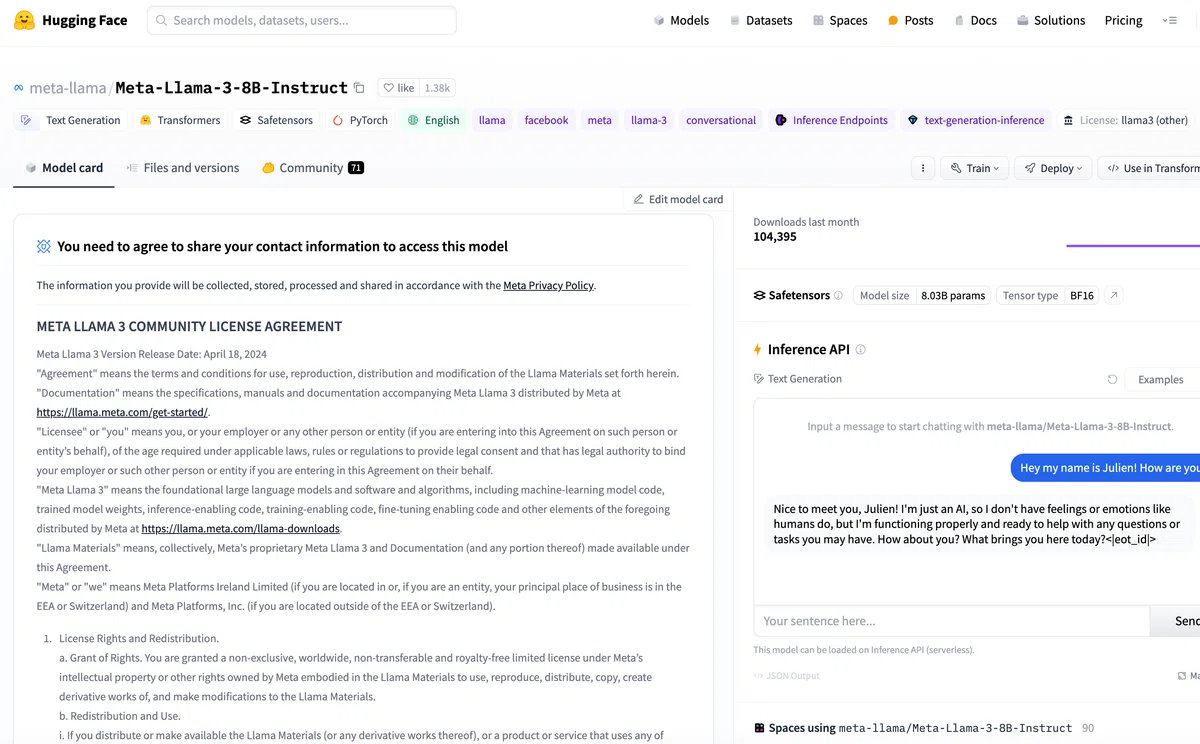1200x744 pixels.
Task: Open the Community tab
Action: point(313,168)
